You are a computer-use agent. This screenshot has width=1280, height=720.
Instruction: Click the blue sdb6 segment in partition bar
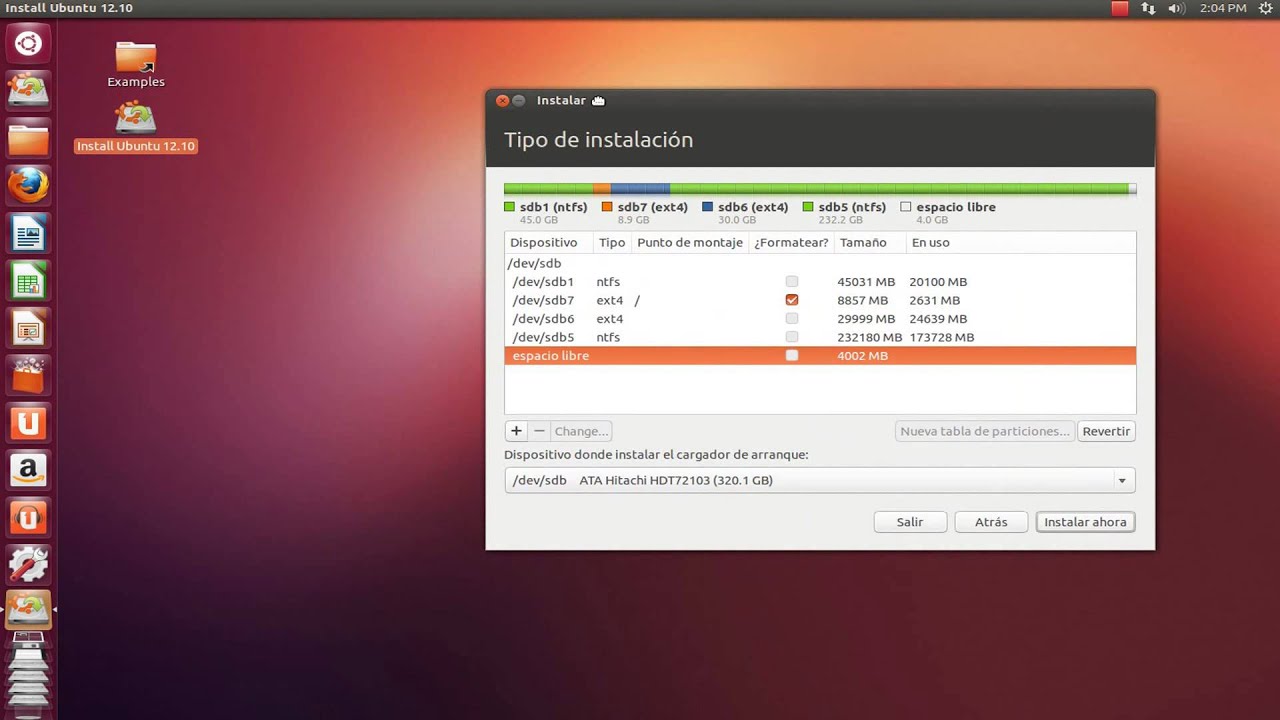[640, 188]
